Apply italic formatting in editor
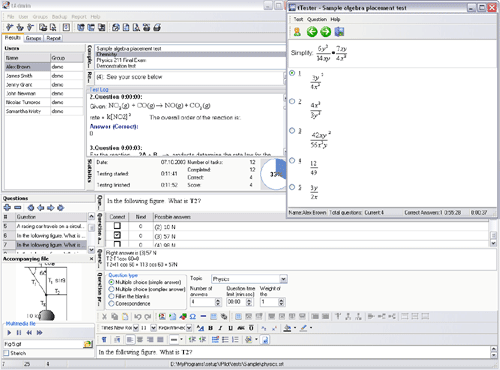Screen dimensions: 500x370 pyautogui.click(x=220, y=328)
